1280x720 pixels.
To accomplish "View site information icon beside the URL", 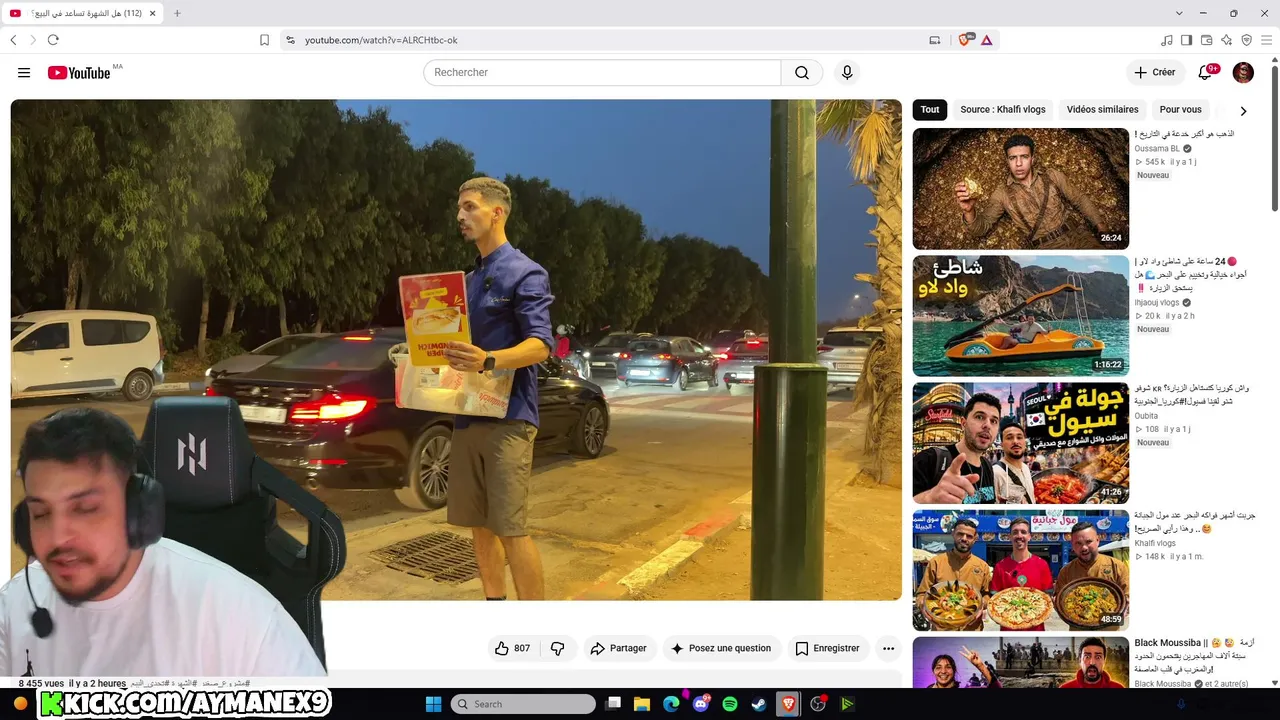I will pos(290,40).
